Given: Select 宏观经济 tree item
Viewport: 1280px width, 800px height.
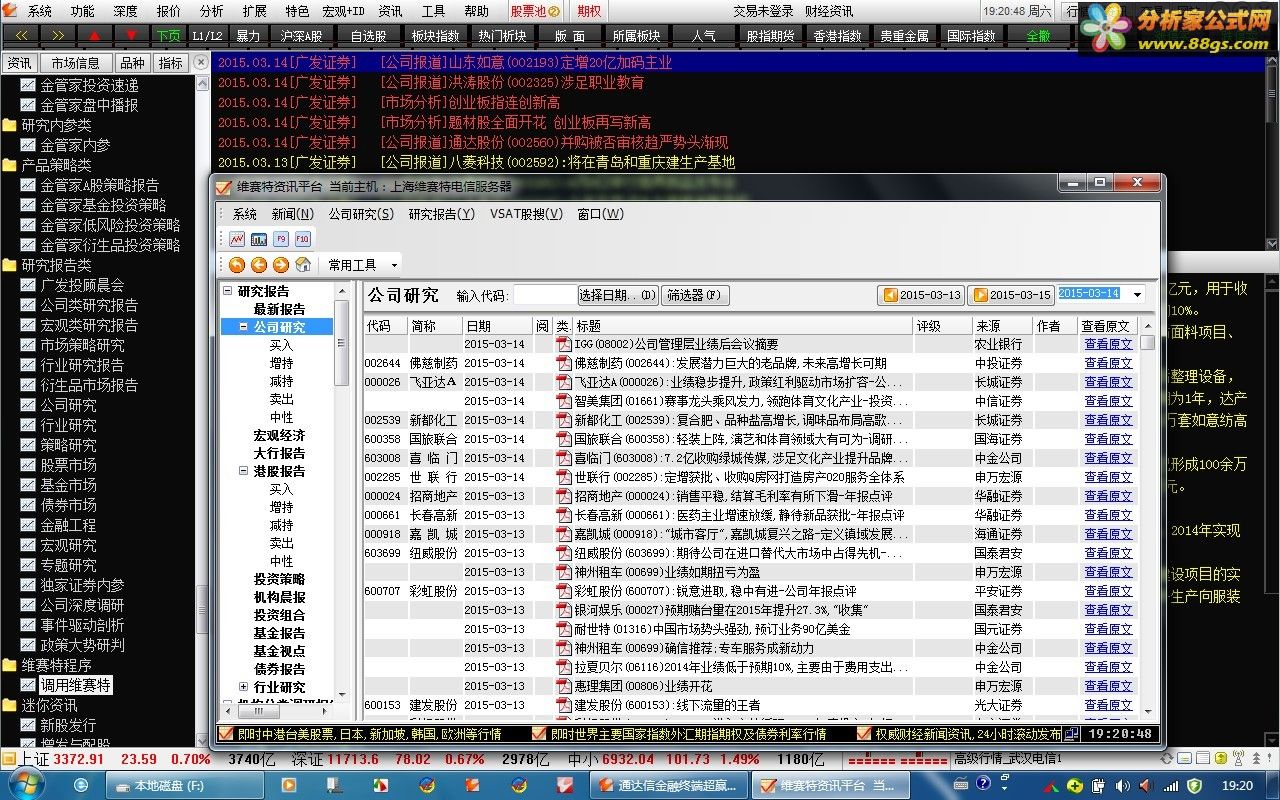Looking at the screenshot, I should pyautogui.click(x=279, y=435).
